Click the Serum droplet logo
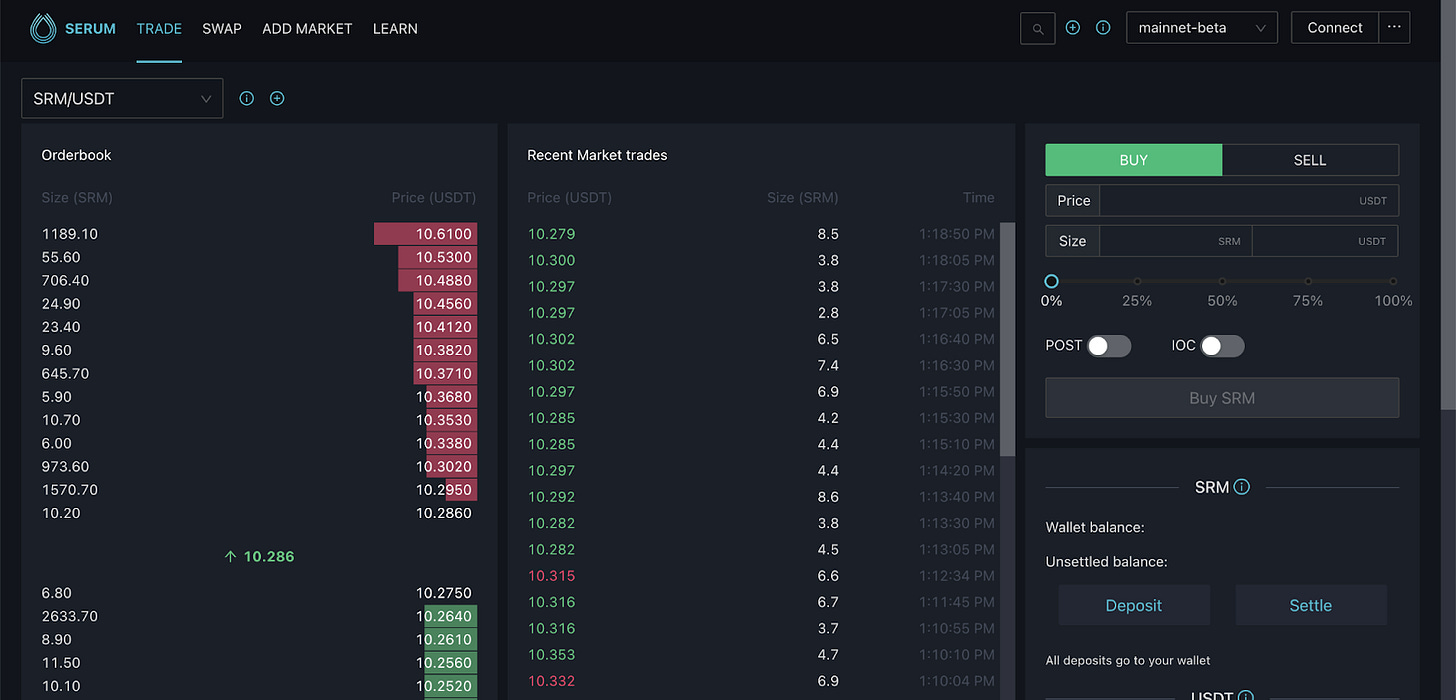 [x=43, y=28]
